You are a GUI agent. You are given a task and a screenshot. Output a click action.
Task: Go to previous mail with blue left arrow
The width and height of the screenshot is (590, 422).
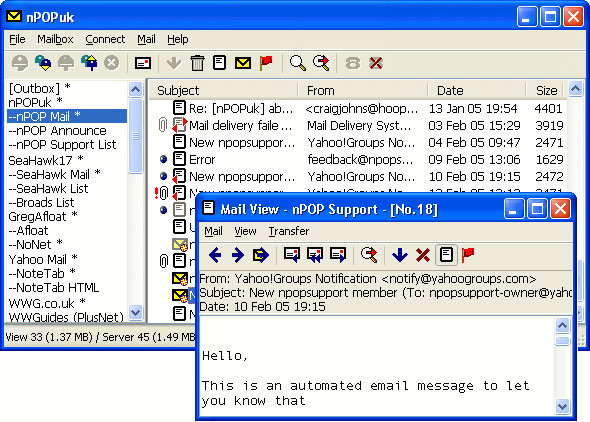click(215, 255)
